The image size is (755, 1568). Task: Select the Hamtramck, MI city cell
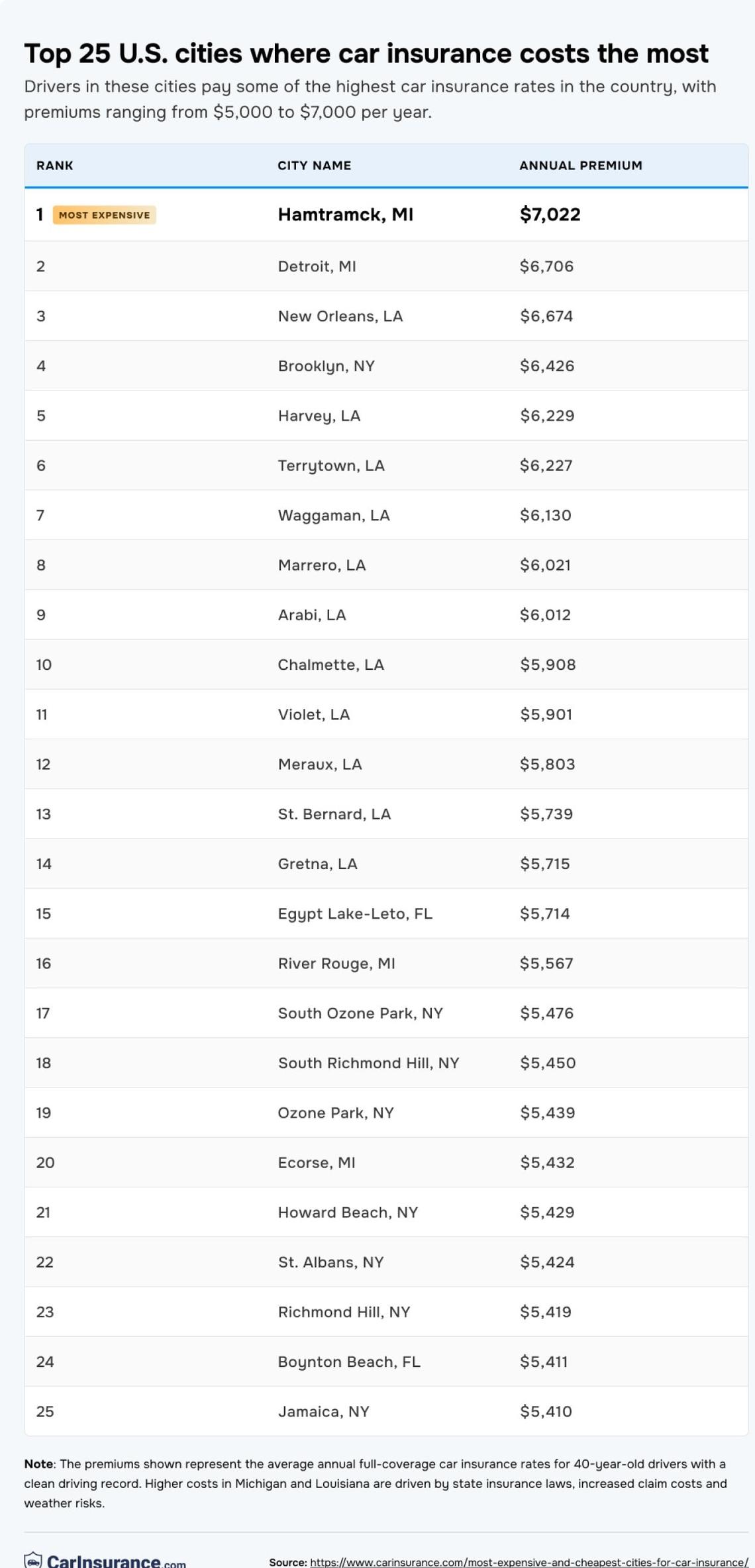coord(345,214)
